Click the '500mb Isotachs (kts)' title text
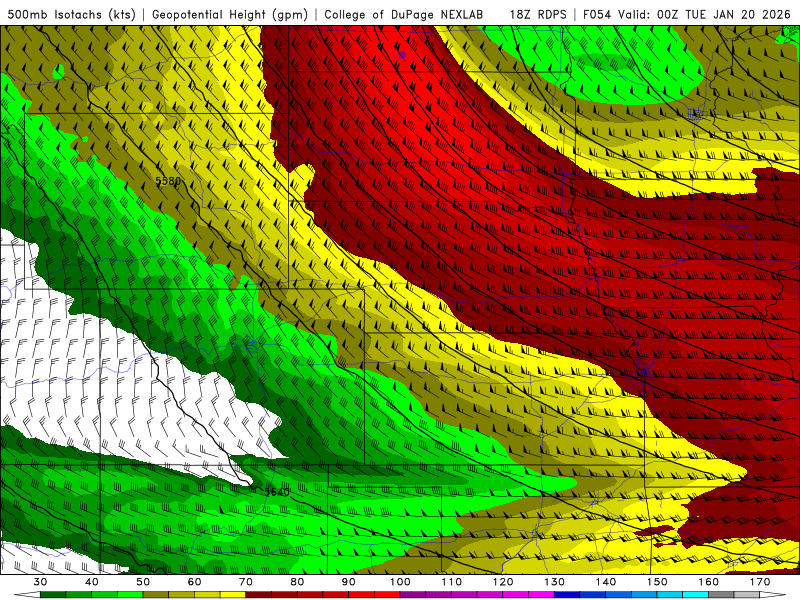Image resolution: width=800 pixels, height=600 pixels. pyautogui.click(x=71, y=14)
